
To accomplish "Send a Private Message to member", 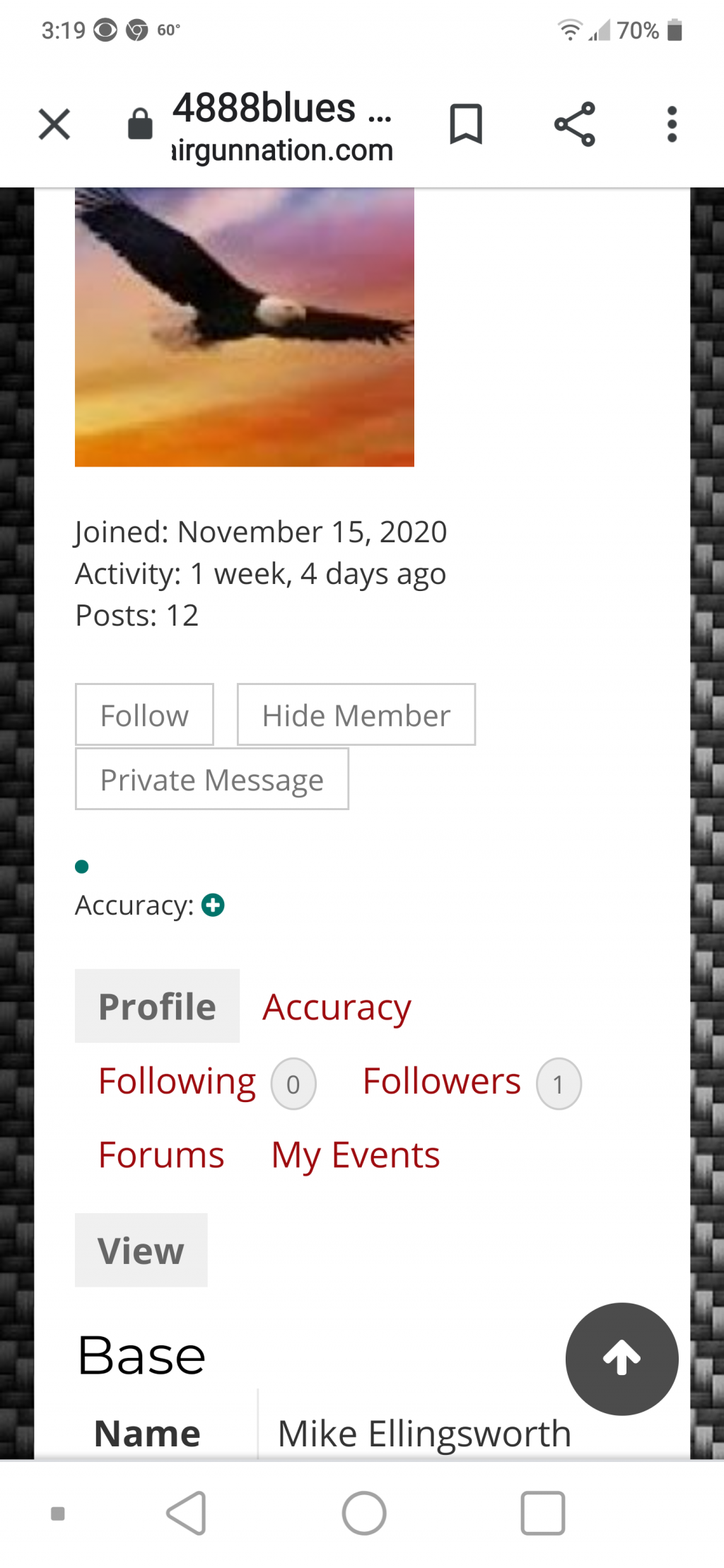I will pyautogui.click(x=212, y=779).
